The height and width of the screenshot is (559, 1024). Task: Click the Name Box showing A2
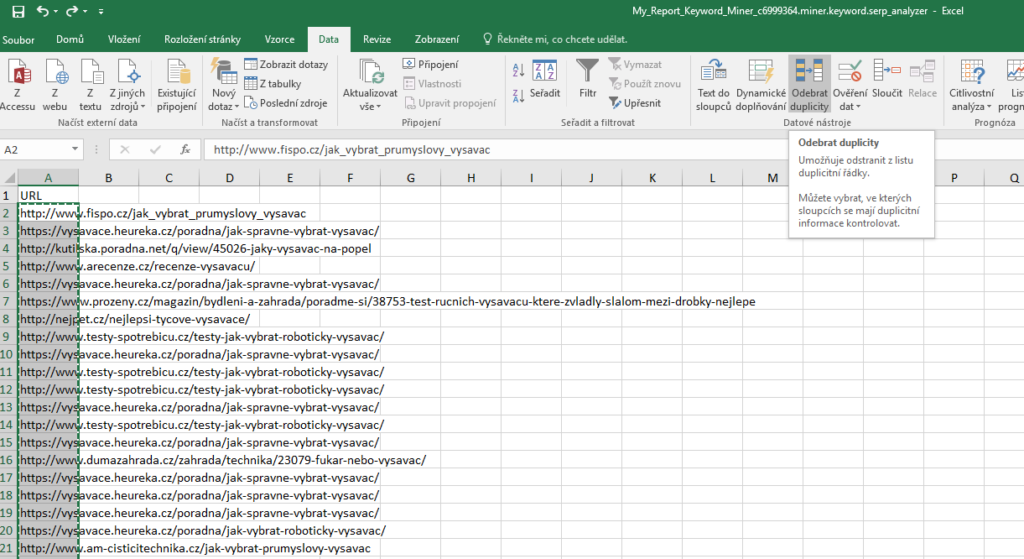[x=36, y=150]
